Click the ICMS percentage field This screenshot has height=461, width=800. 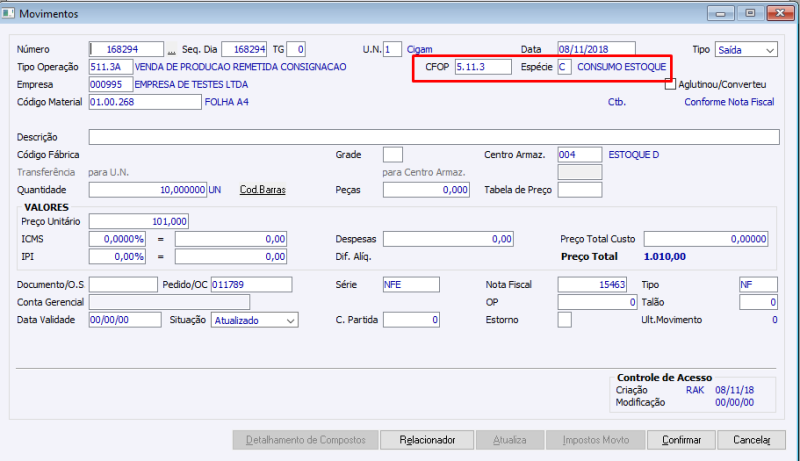(x=117, y=239)
